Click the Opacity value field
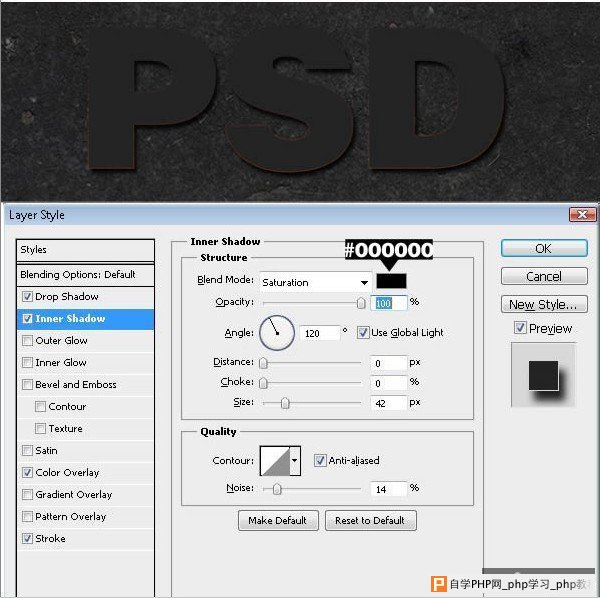The image size is (600, 598). click(388, 303)
